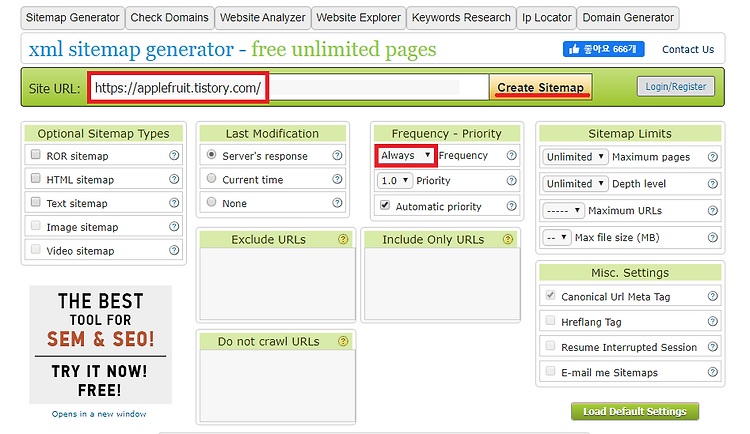
Task: Switch to Website Explorer tab
Action: 359,18
